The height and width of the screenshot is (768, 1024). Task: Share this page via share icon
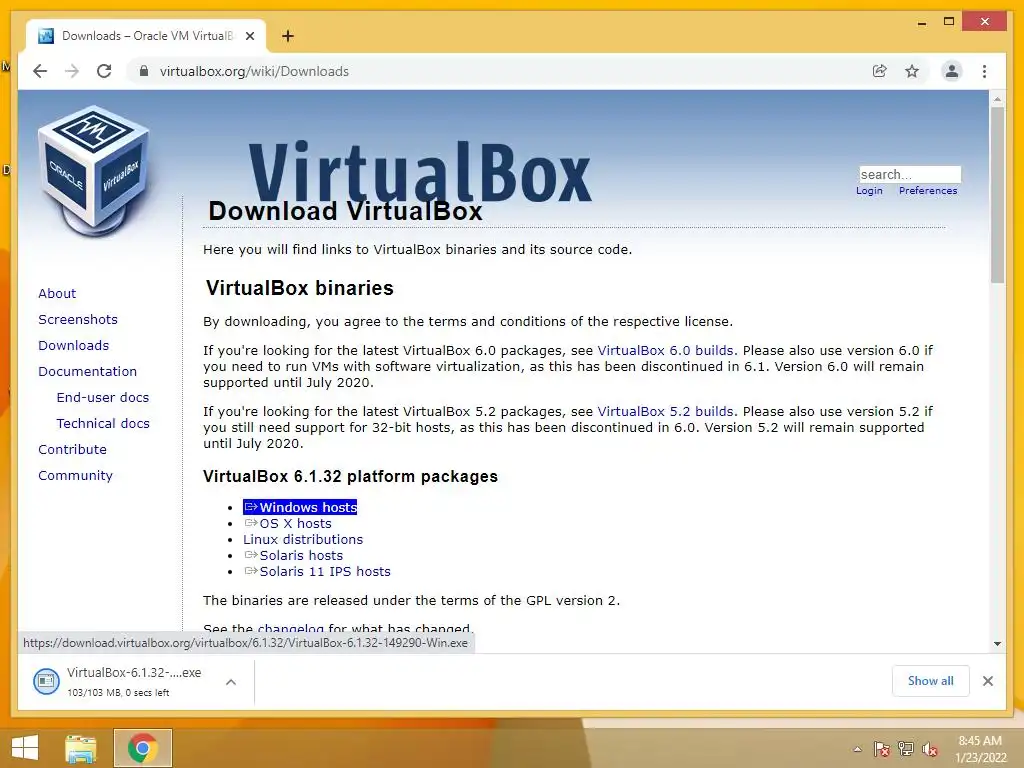[880, 71]
